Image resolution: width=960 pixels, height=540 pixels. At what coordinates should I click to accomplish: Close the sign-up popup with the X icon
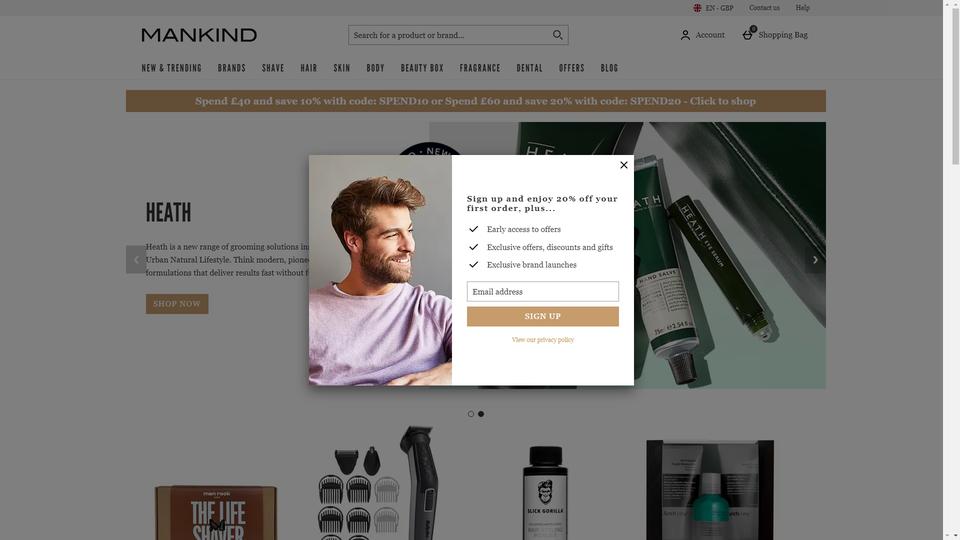pyautogui.click(x=623, y=165)
